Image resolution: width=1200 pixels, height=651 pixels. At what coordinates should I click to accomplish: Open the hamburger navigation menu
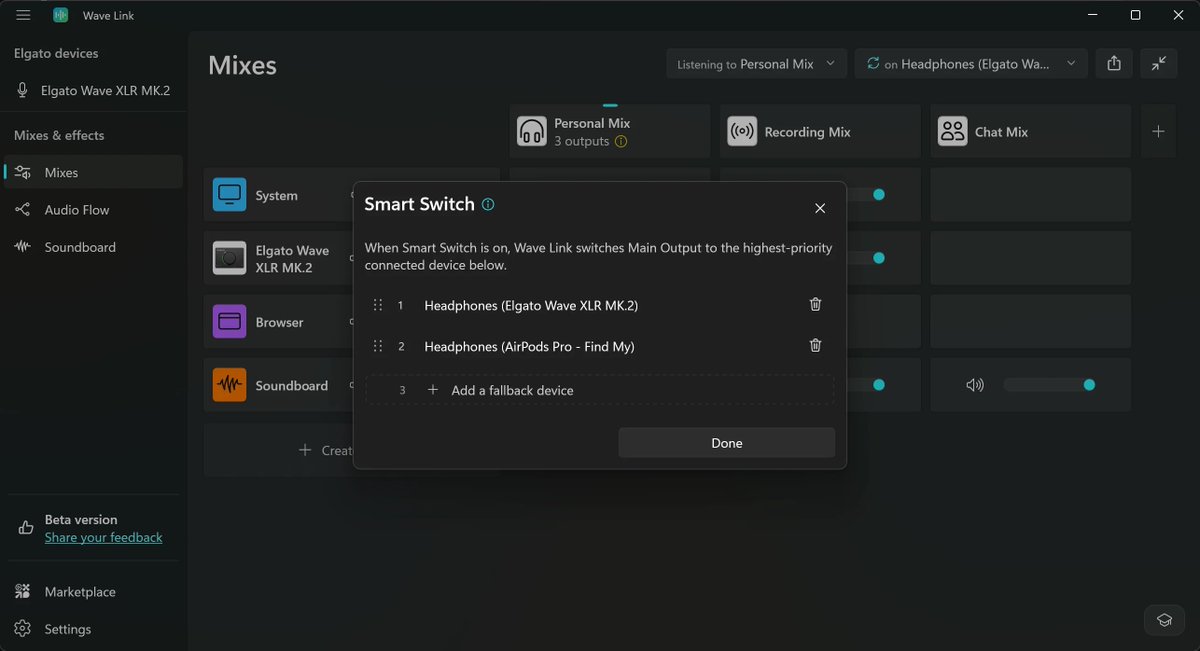click(23, 15)
